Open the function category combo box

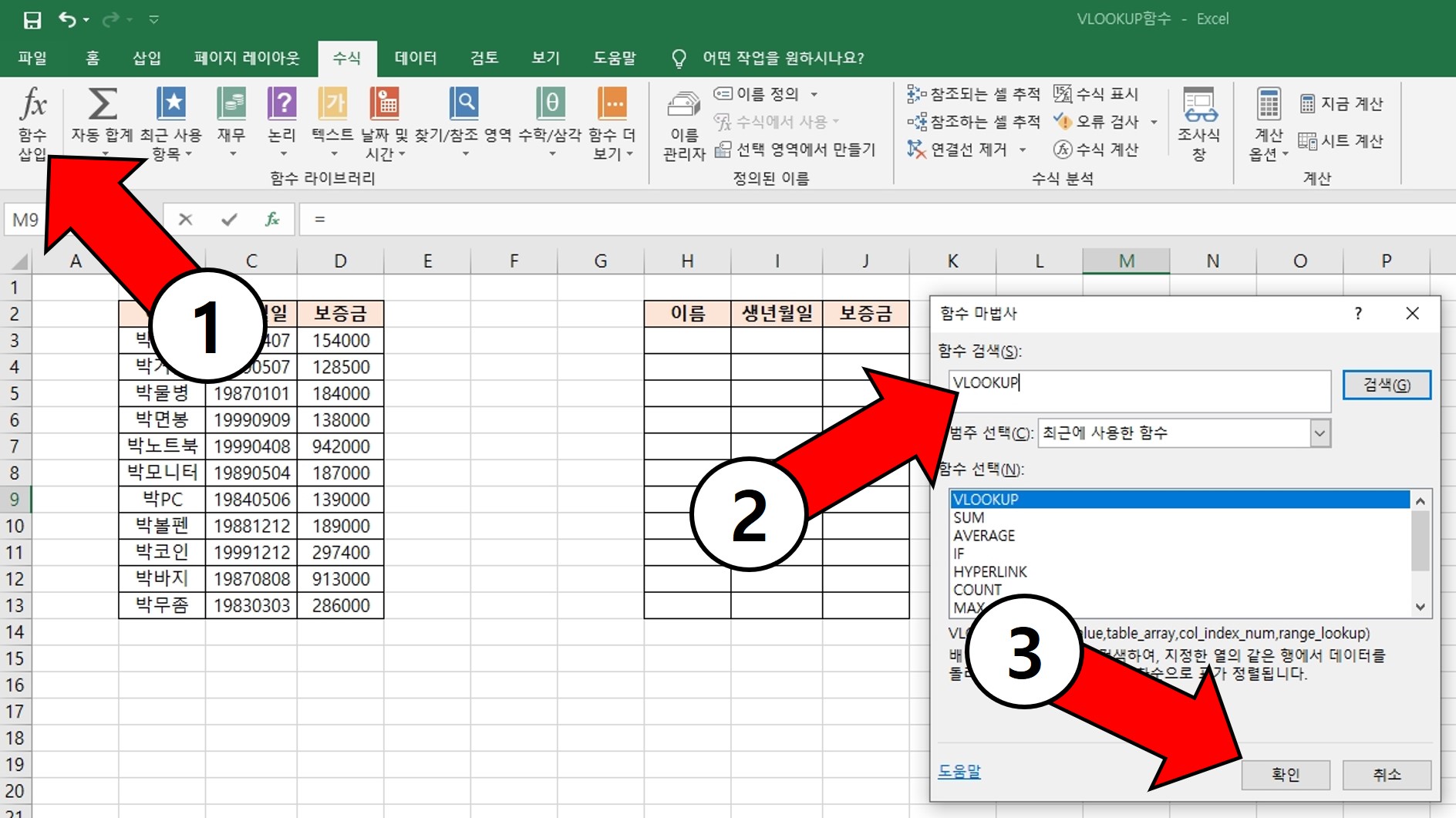pos(1185,433)
